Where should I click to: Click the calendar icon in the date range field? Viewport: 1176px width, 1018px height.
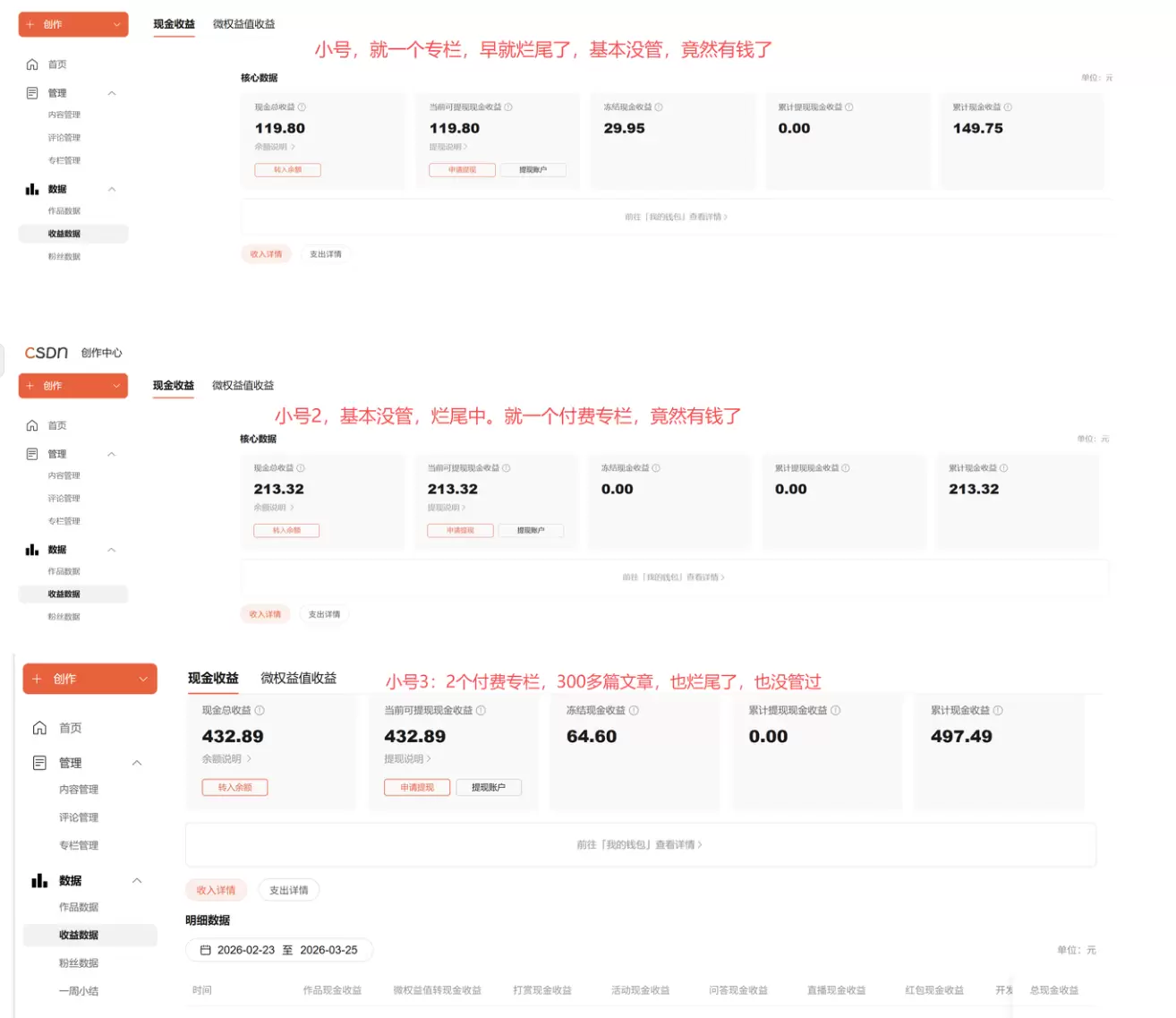(x=205, y=950)
